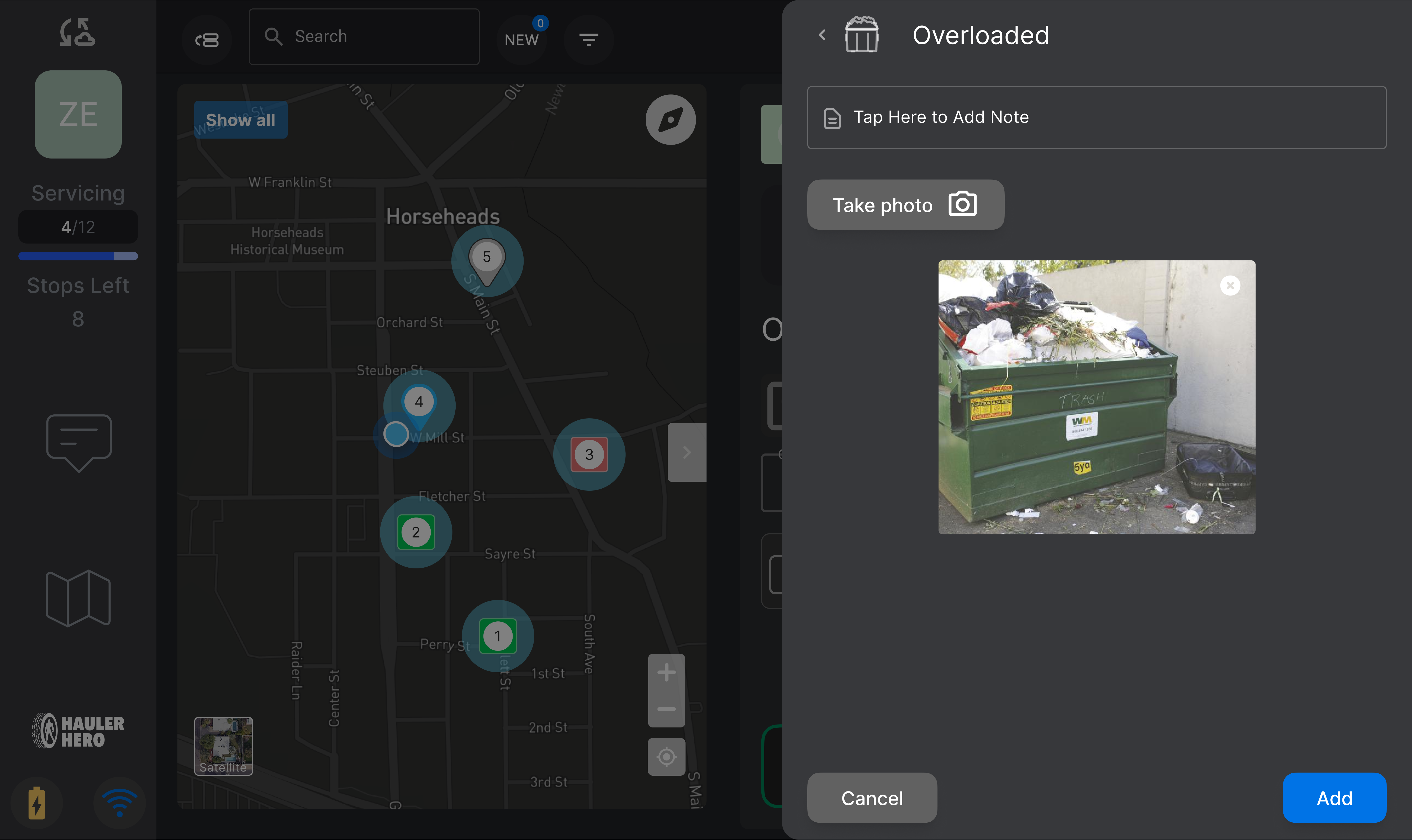Click Show all on the map

click(x=240, y=120)
